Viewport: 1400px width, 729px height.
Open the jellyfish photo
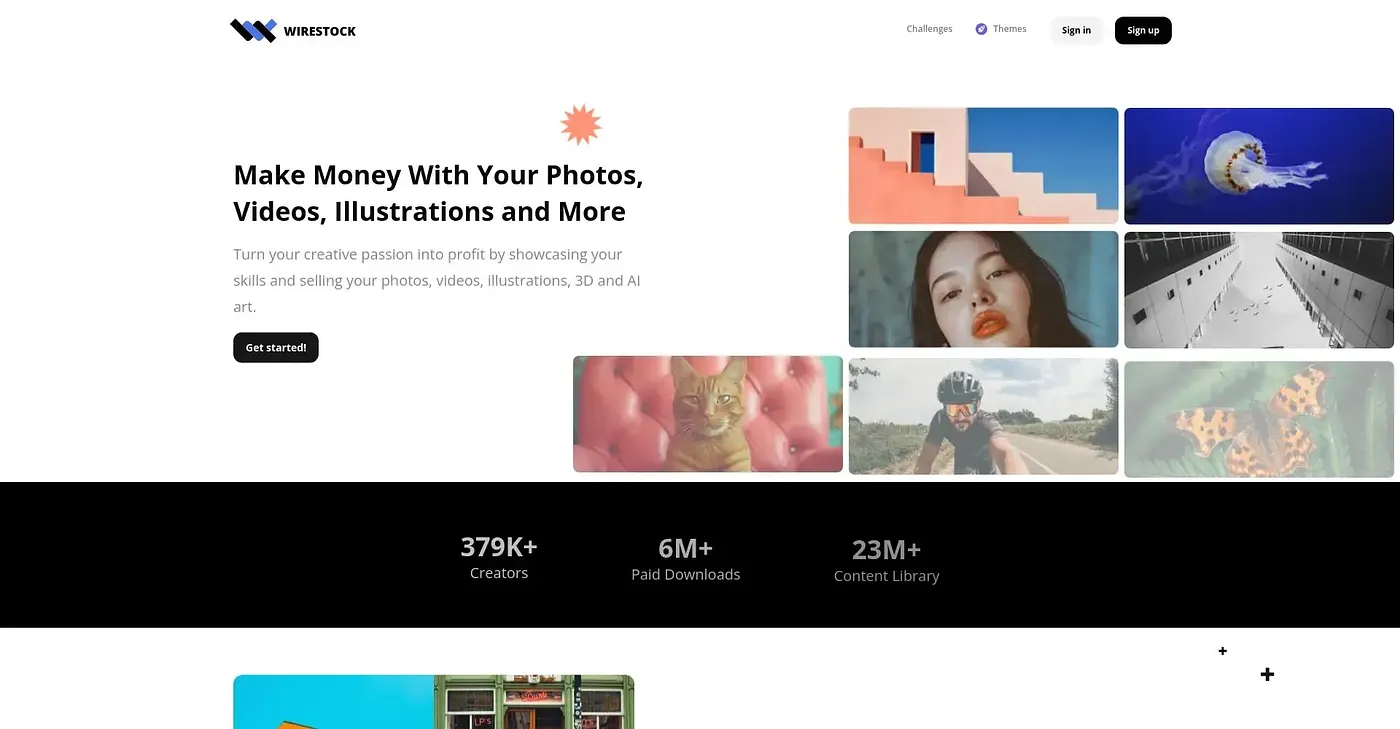point(1259,166)
